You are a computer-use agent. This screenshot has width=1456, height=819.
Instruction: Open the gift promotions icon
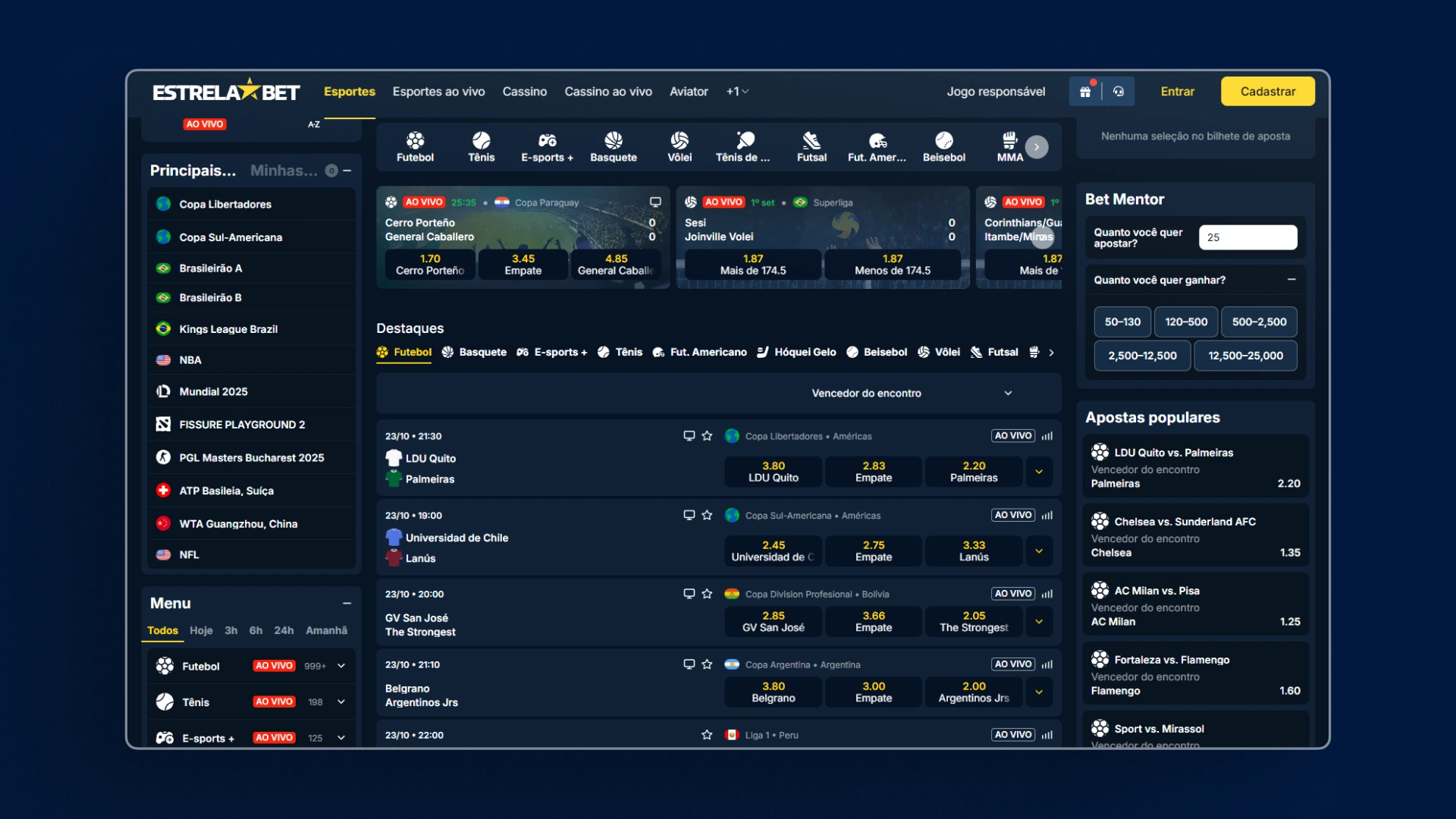tap(1085, 92)
